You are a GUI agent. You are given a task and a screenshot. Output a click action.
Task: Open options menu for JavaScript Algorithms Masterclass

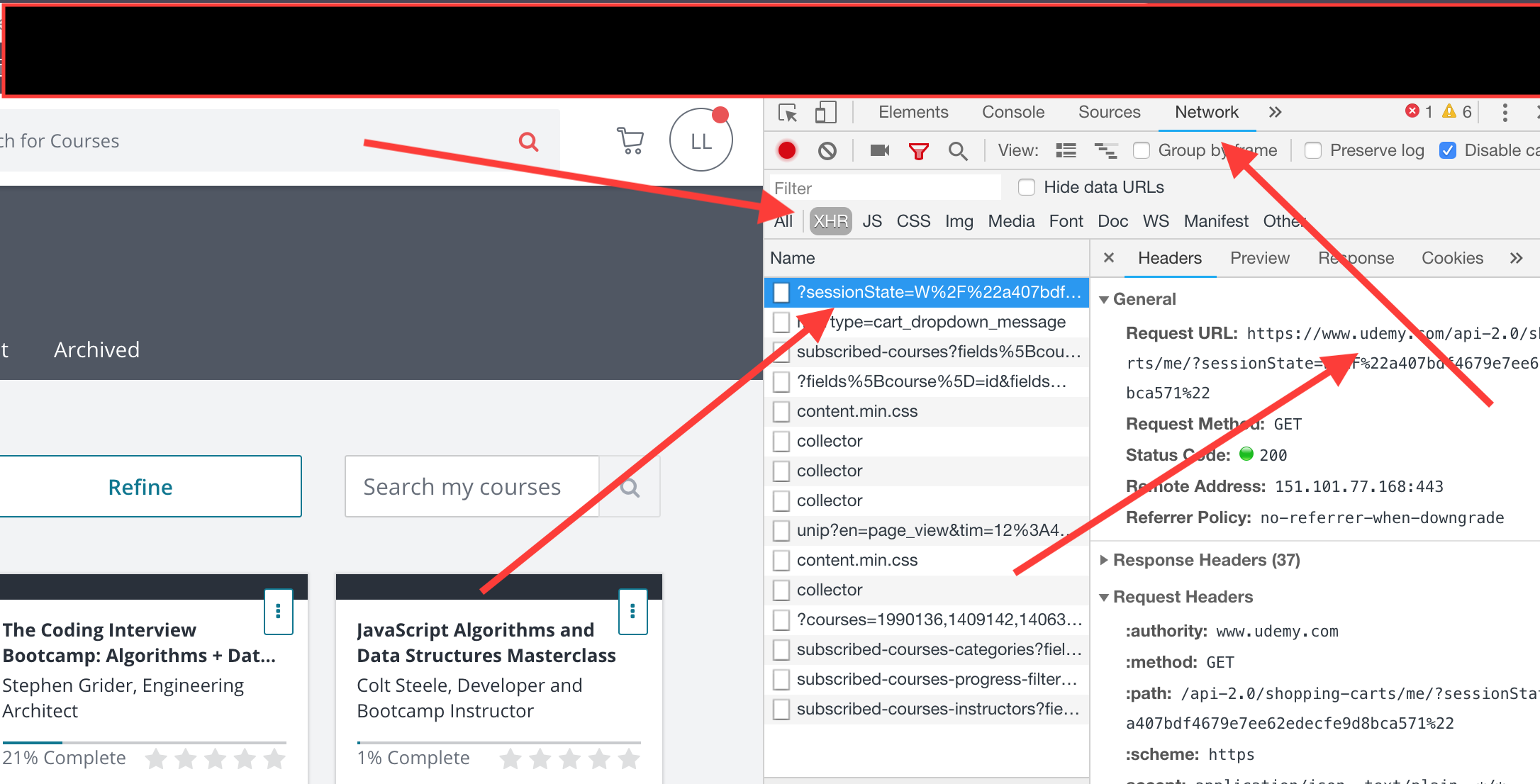(632, 611)
